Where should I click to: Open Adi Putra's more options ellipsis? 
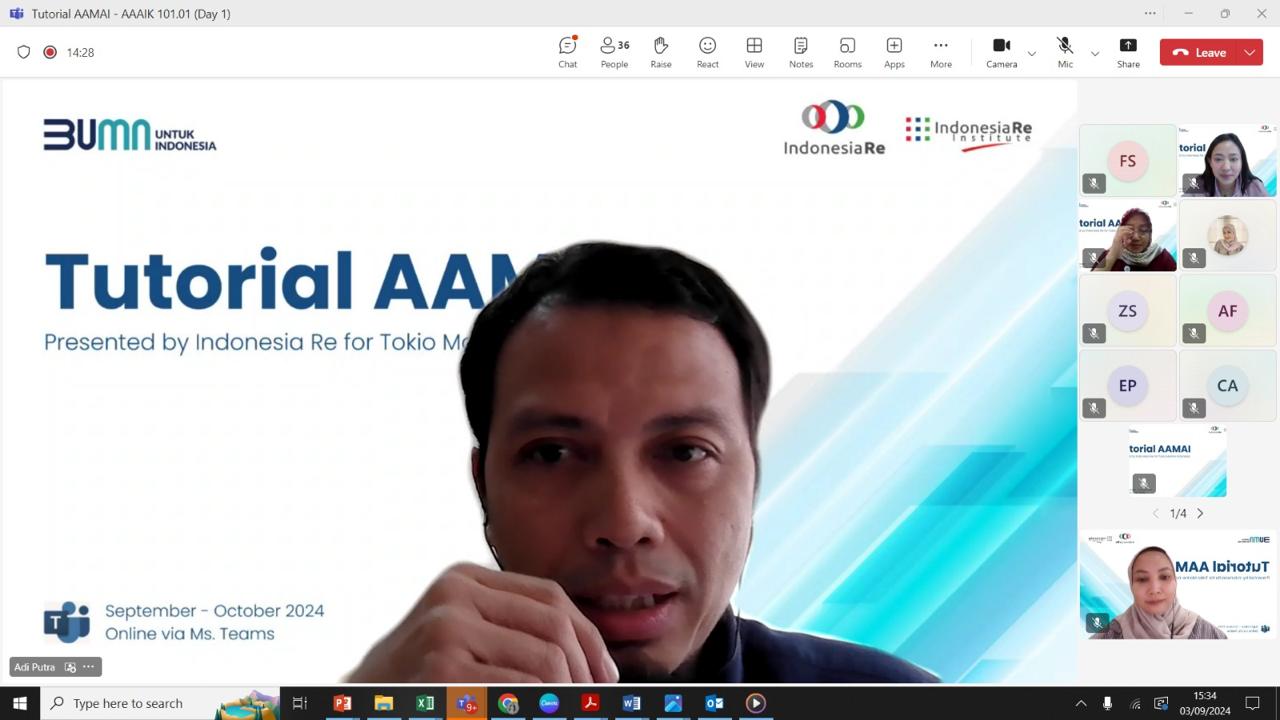pyautogui.click(x=89, y=667)
